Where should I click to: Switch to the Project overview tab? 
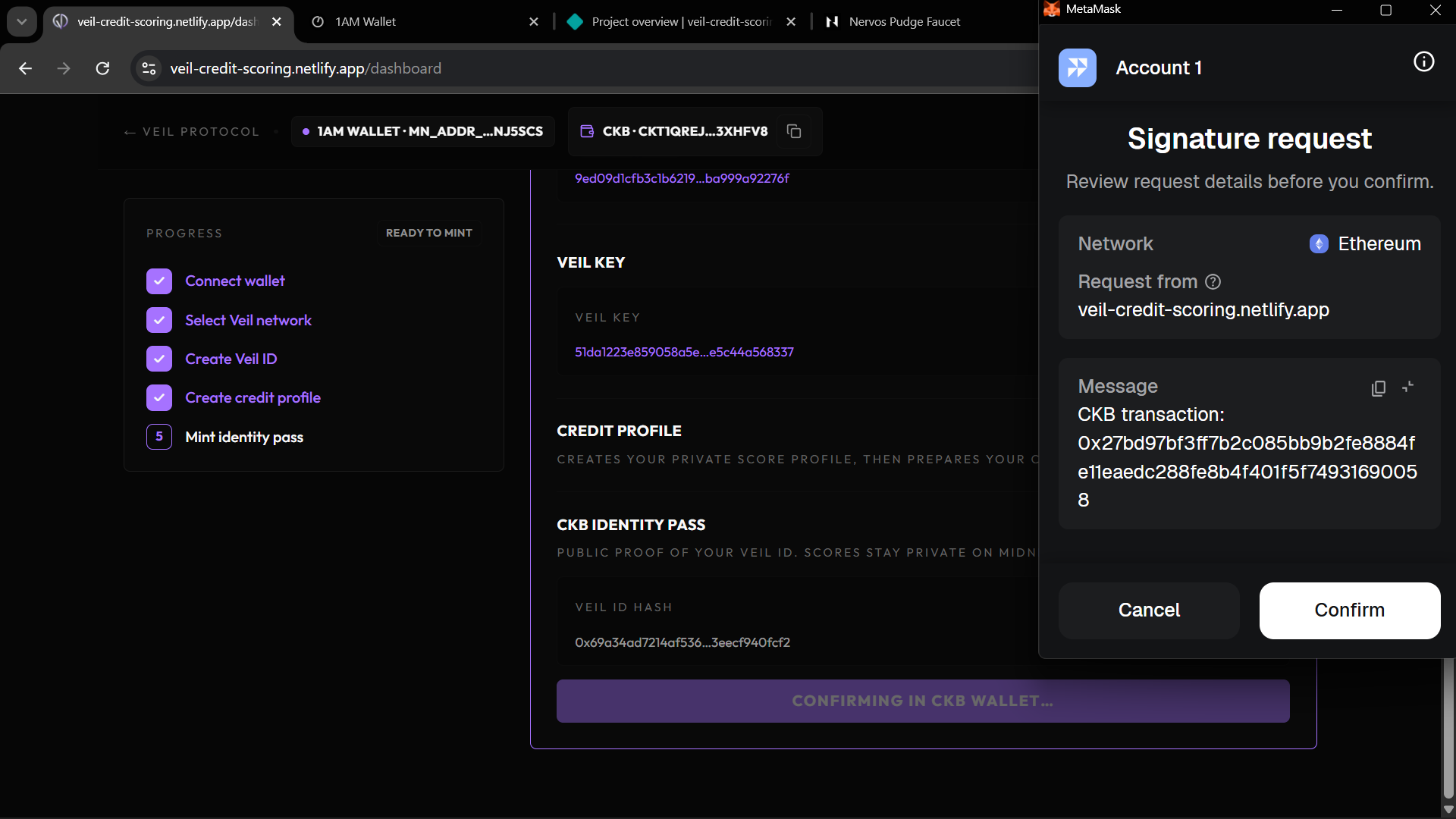pyautogui.click(x=682, y=22)
